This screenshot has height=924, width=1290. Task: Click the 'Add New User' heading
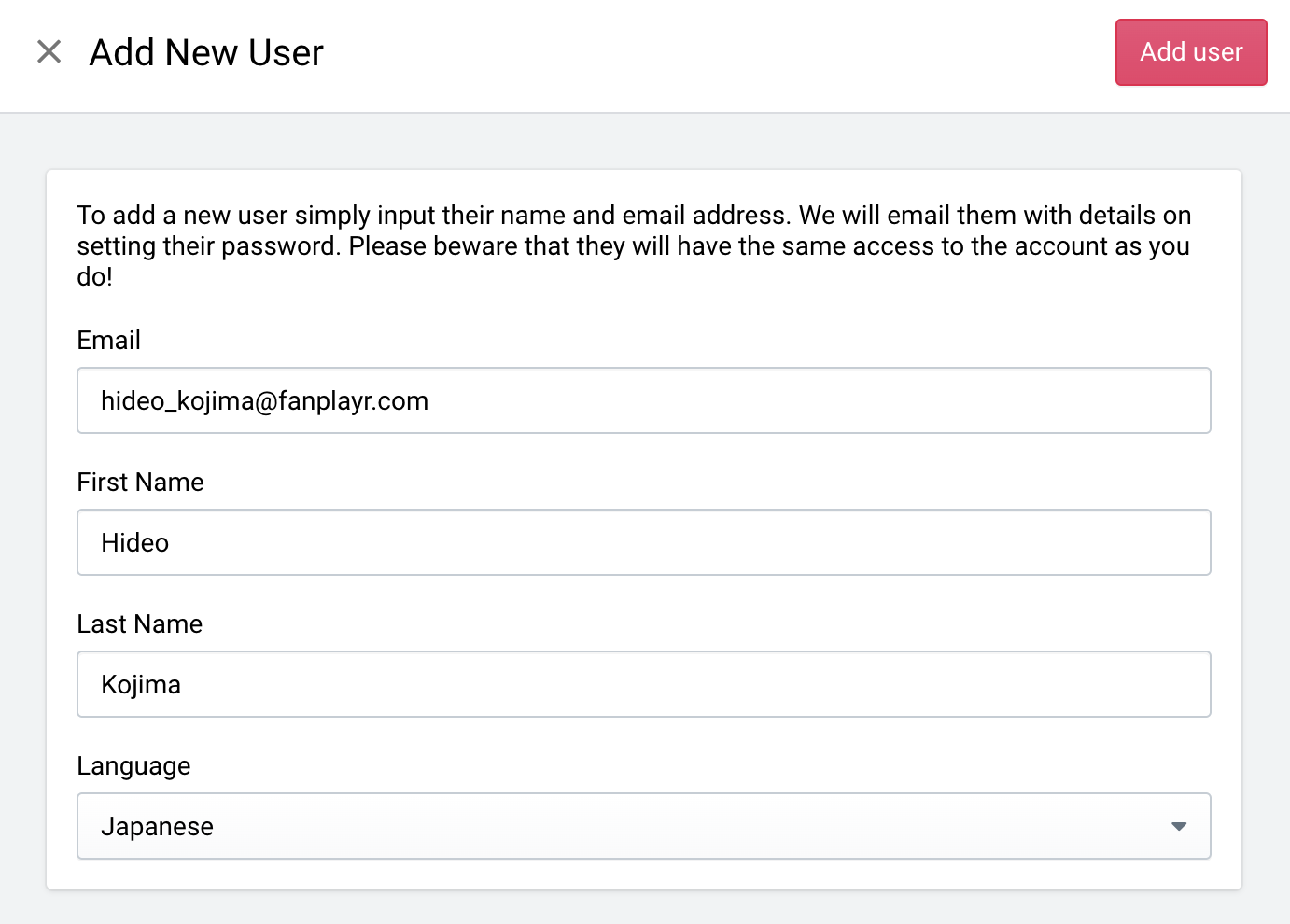point(206,53)
